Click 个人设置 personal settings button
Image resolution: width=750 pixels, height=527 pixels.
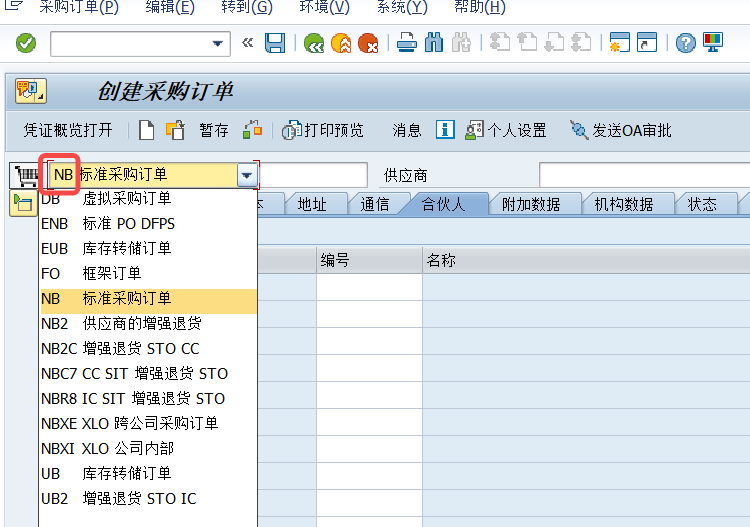(506, 130)
